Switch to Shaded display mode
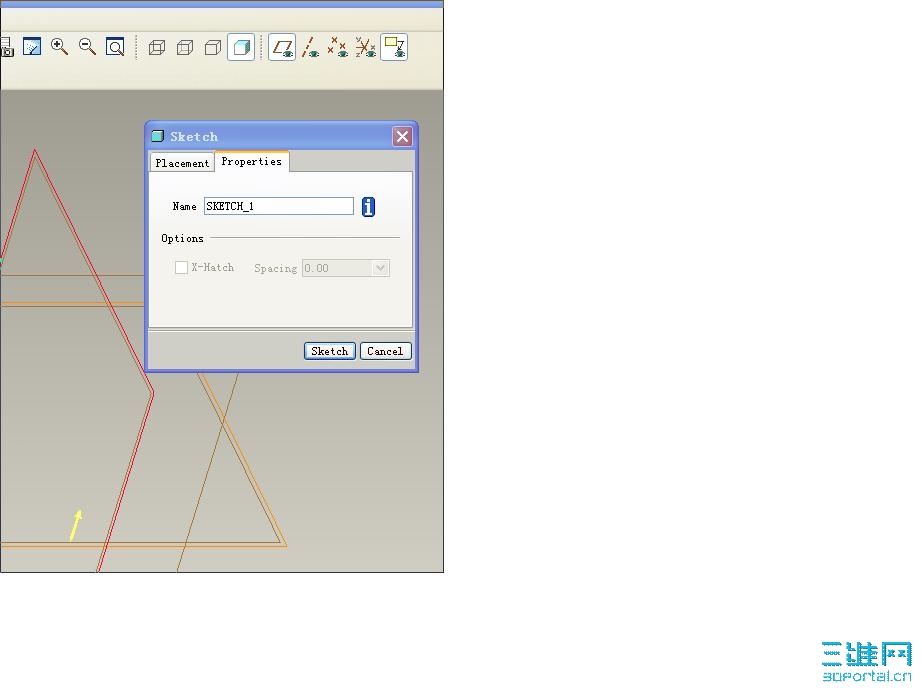The height and width of the screenshot is (692, 922). pyautogui.click(x=241, y=47)
